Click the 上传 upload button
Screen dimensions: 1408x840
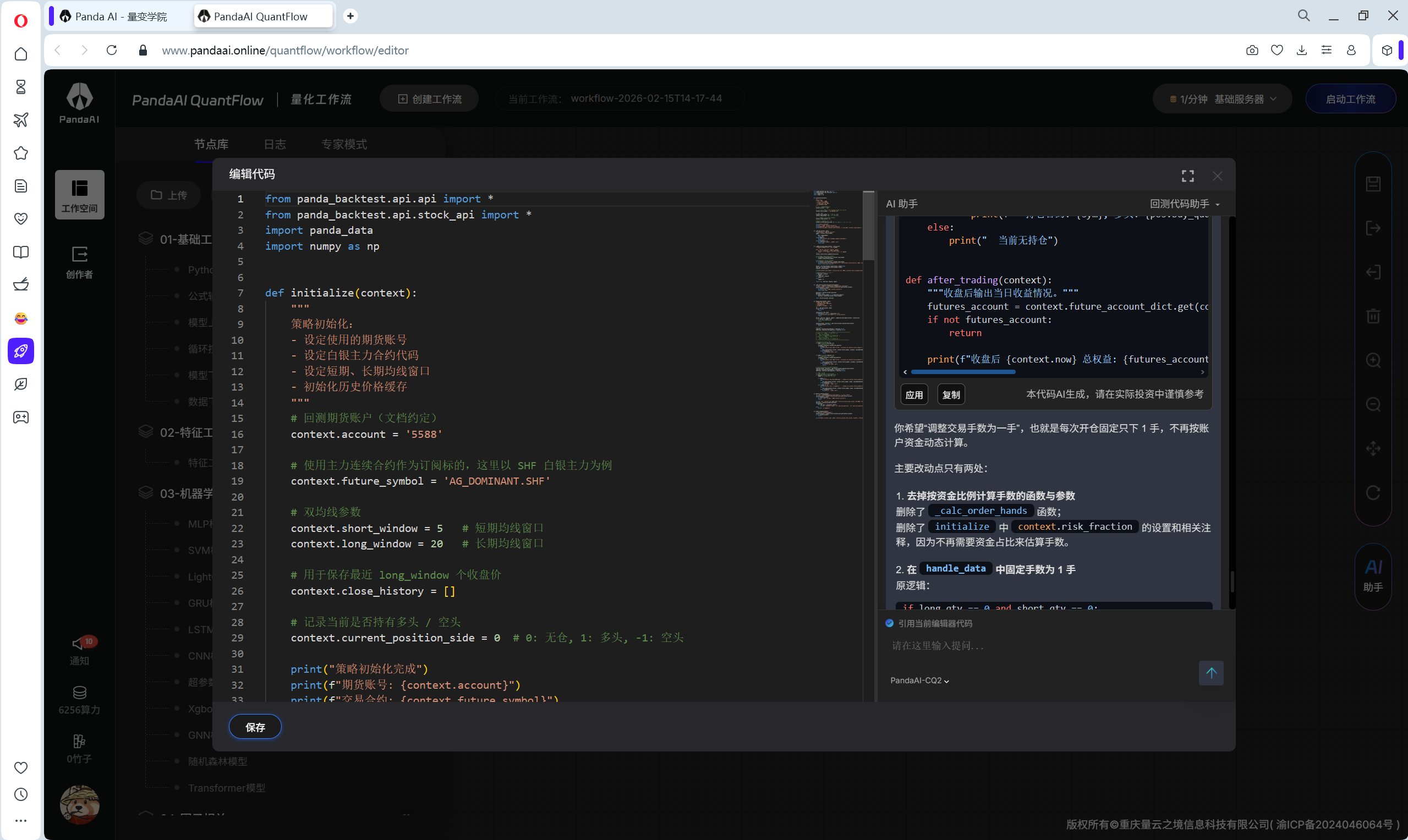coord(169,195)
